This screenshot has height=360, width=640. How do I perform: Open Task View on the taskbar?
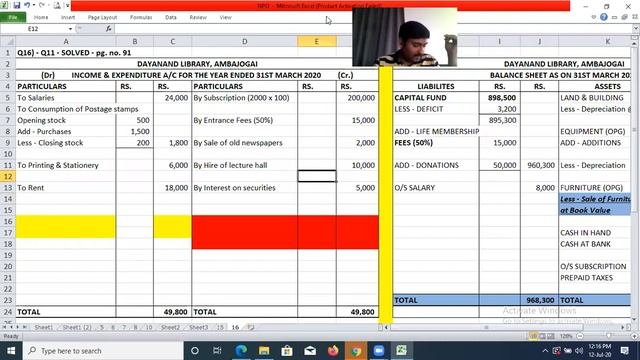pos(217,351)
